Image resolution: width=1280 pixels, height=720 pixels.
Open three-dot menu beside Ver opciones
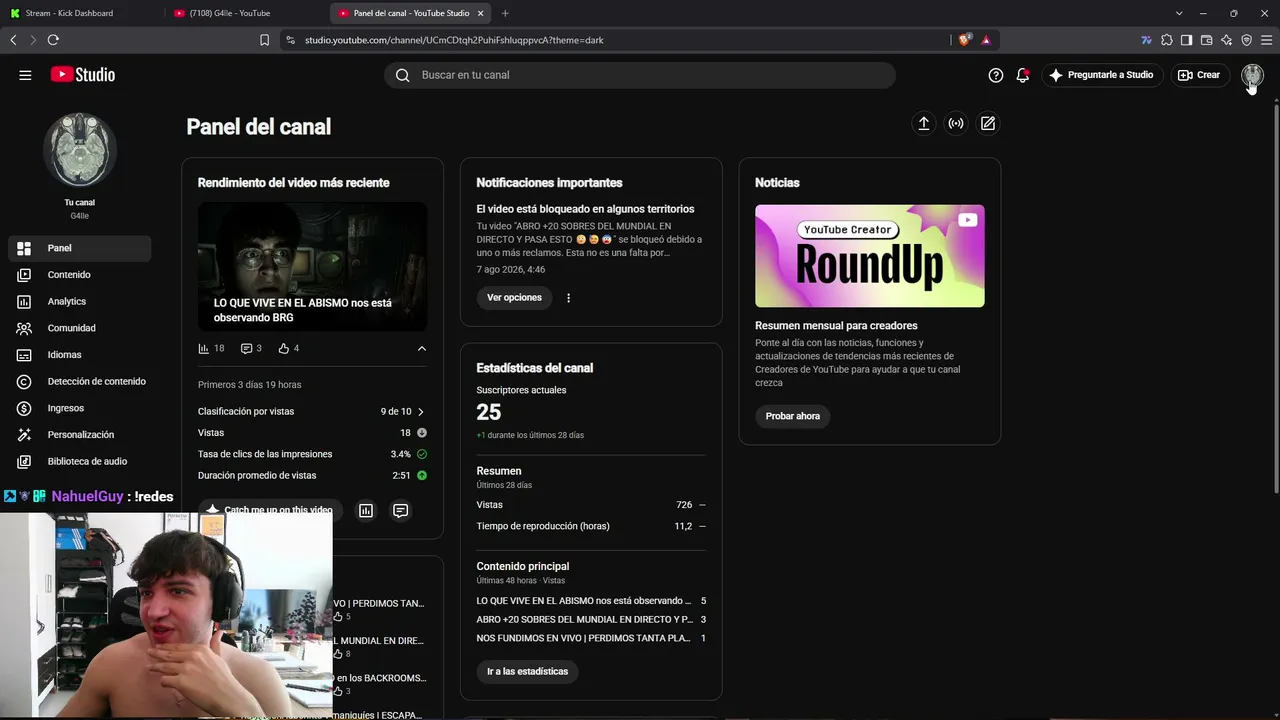(568, 298)
